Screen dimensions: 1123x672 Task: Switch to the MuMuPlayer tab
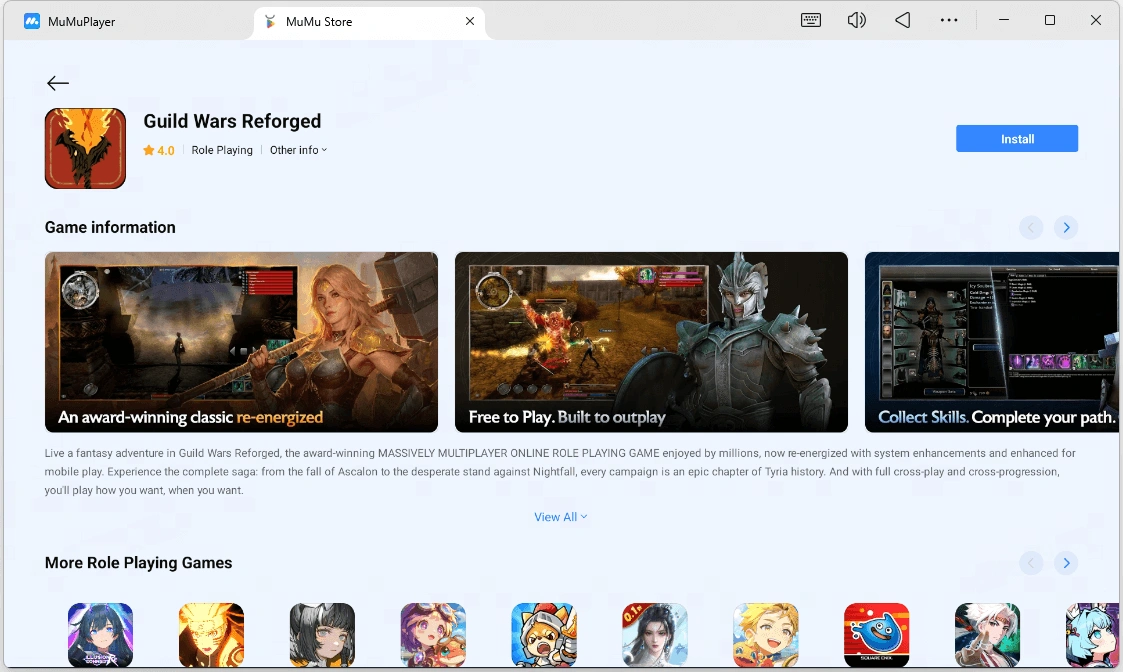click(x=69, y=21)
